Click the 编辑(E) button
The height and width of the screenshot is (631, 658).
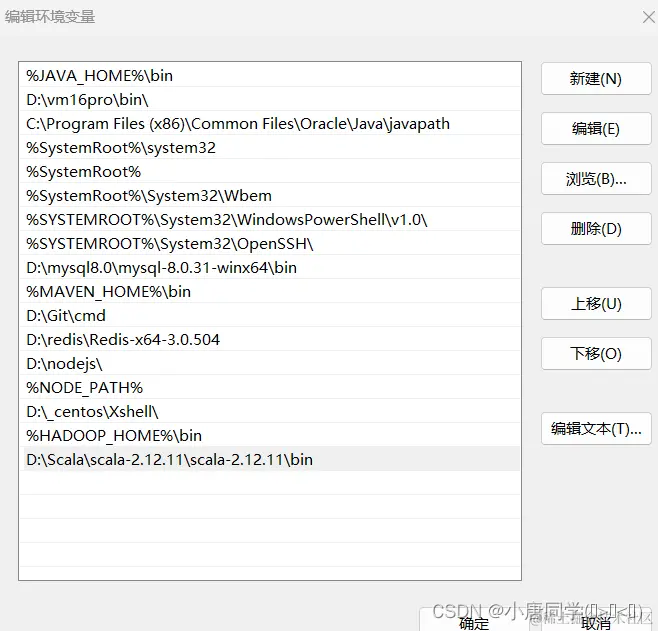596,128
